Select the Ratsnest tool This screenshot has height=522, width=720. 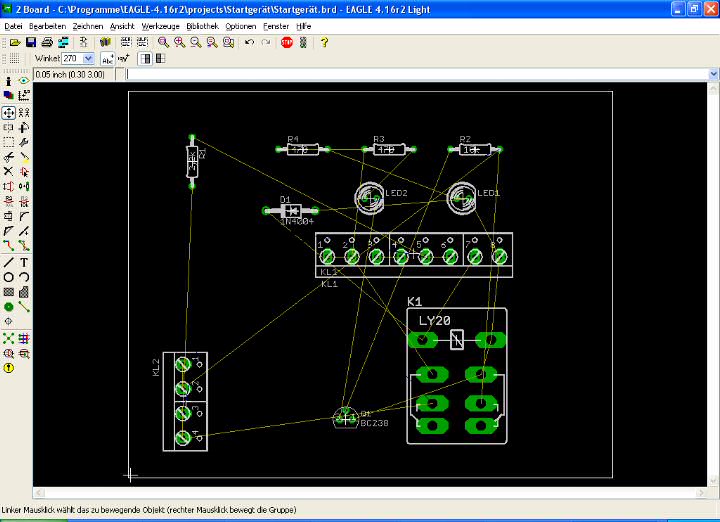point(8,338)
